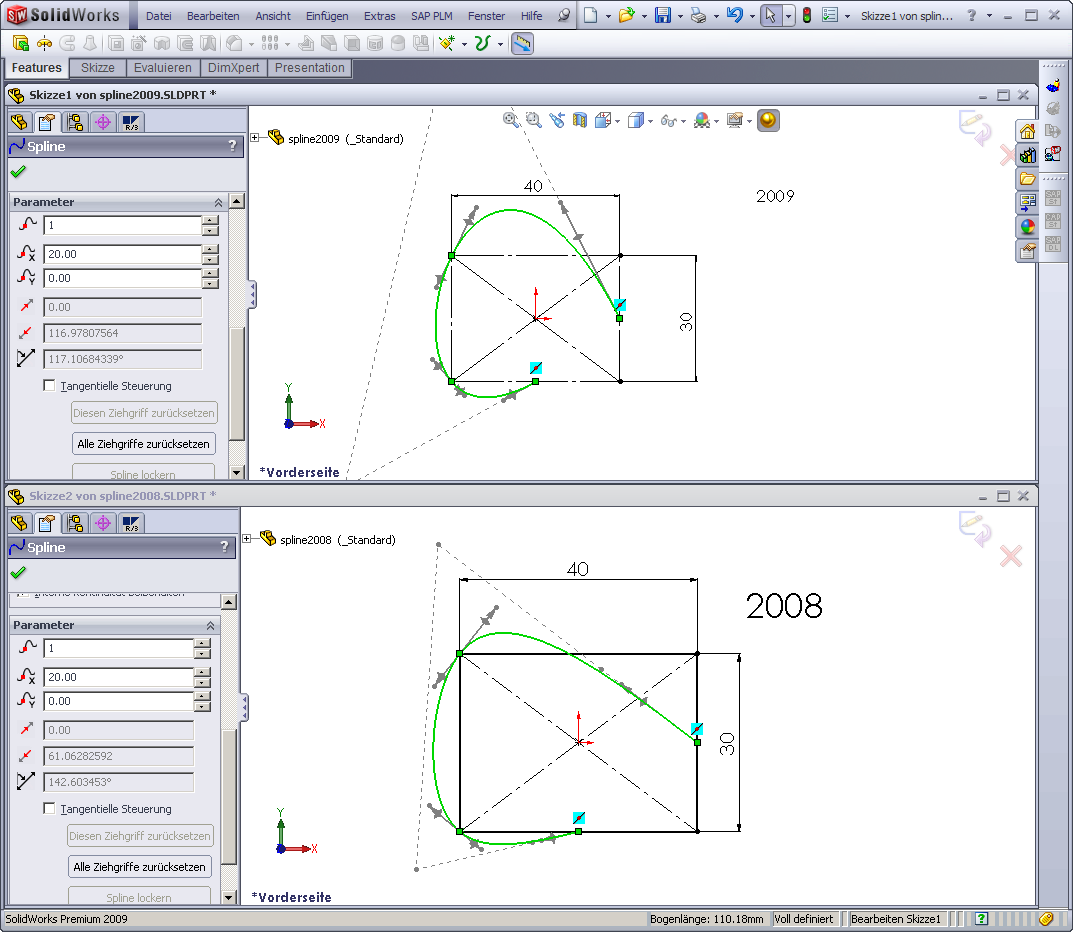Click Alle Ziehgriffe zurücksetzen in upper panel
The image size is (1073, 932).
[x=143, y=443]
